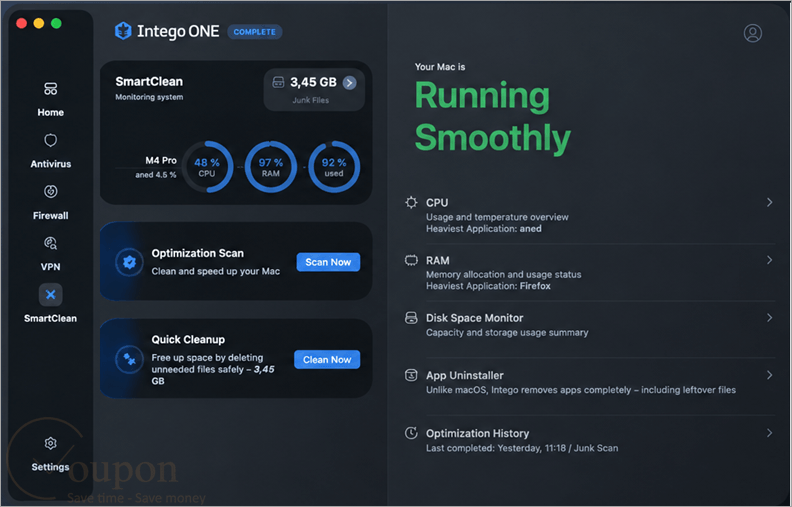
Task: Click the Disk Space Monitor drive icon
Action: point(412,318)
